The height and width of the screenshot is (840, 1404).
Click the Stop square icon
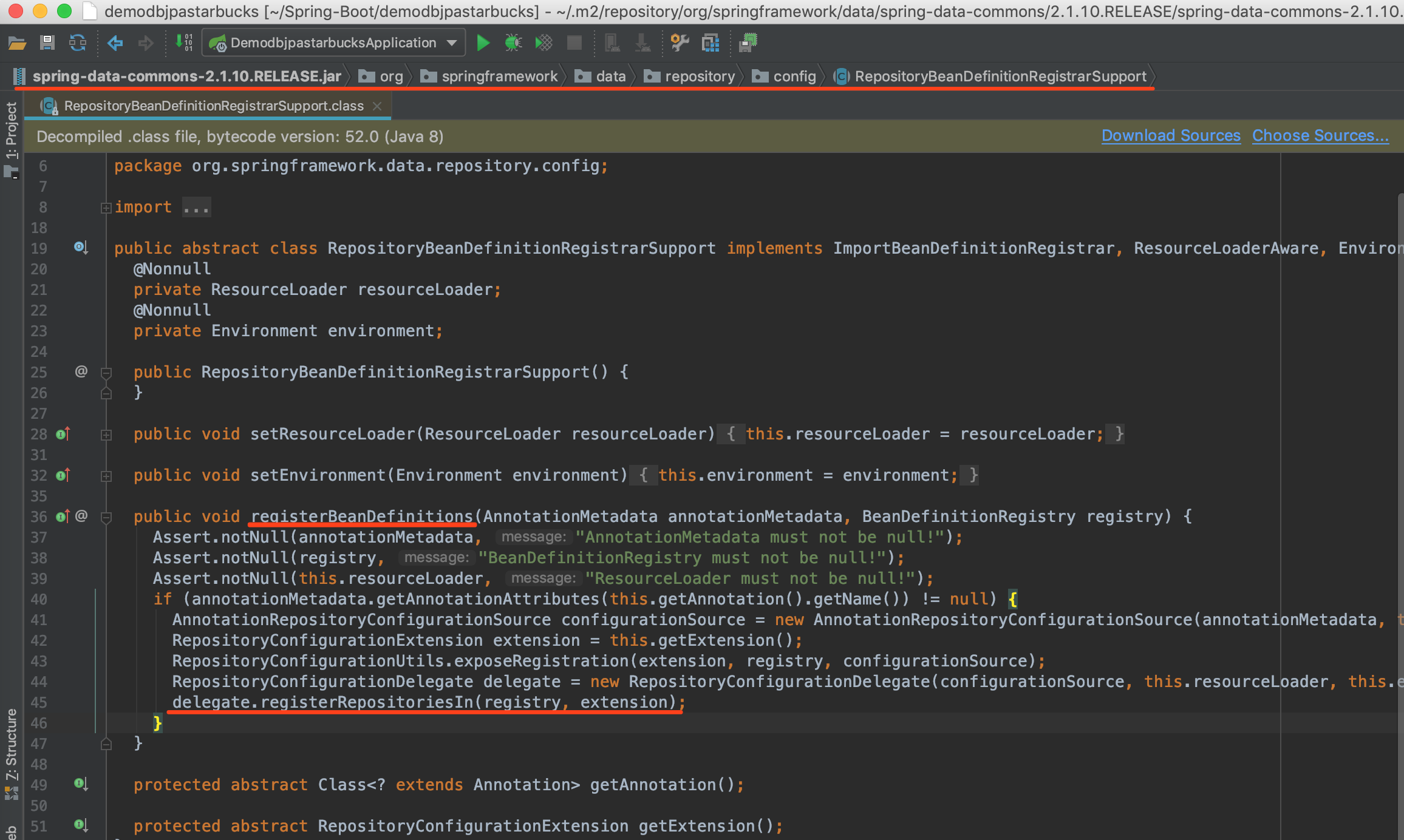(574, 42)
